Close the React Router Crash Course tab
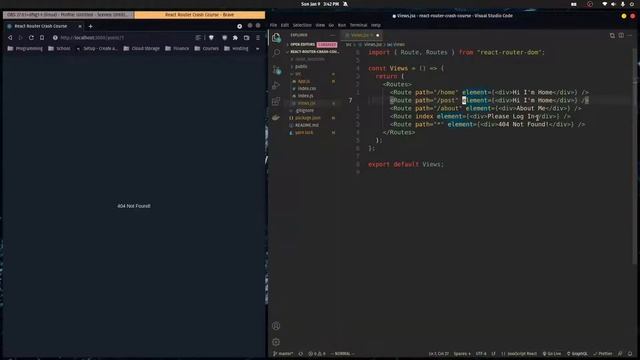Viewport: 640px width, 360px height. click(x=80, y=26)
